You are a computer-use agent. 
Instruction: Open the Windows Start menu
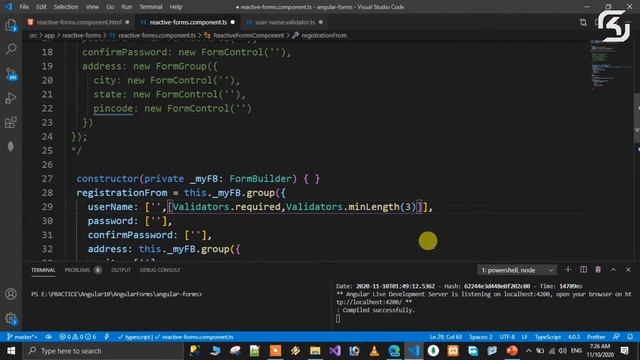11,351
